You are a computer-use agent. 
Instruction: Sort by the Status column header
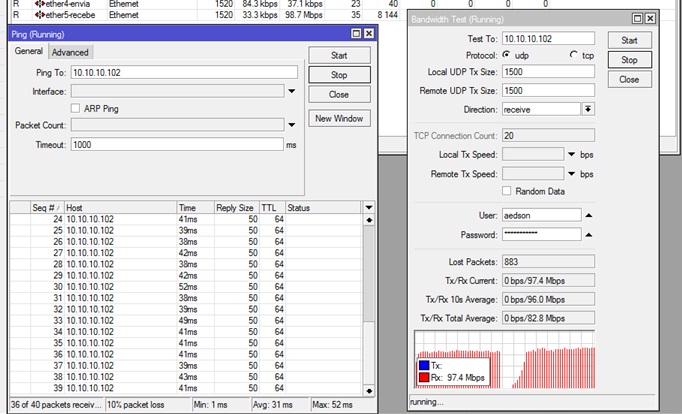[323, 207]
